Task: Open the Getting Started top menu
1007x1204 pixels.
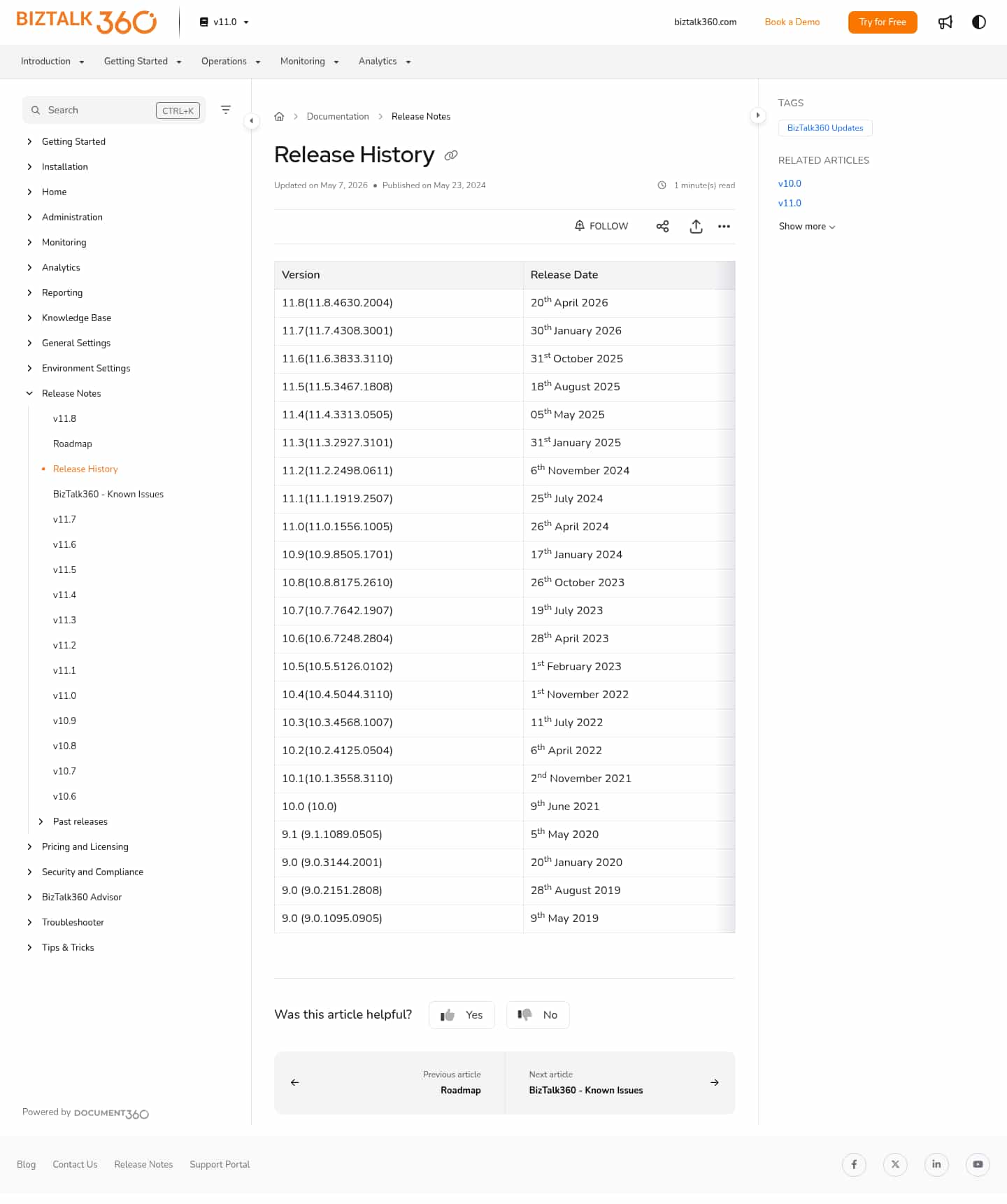Action: [143, 62]
